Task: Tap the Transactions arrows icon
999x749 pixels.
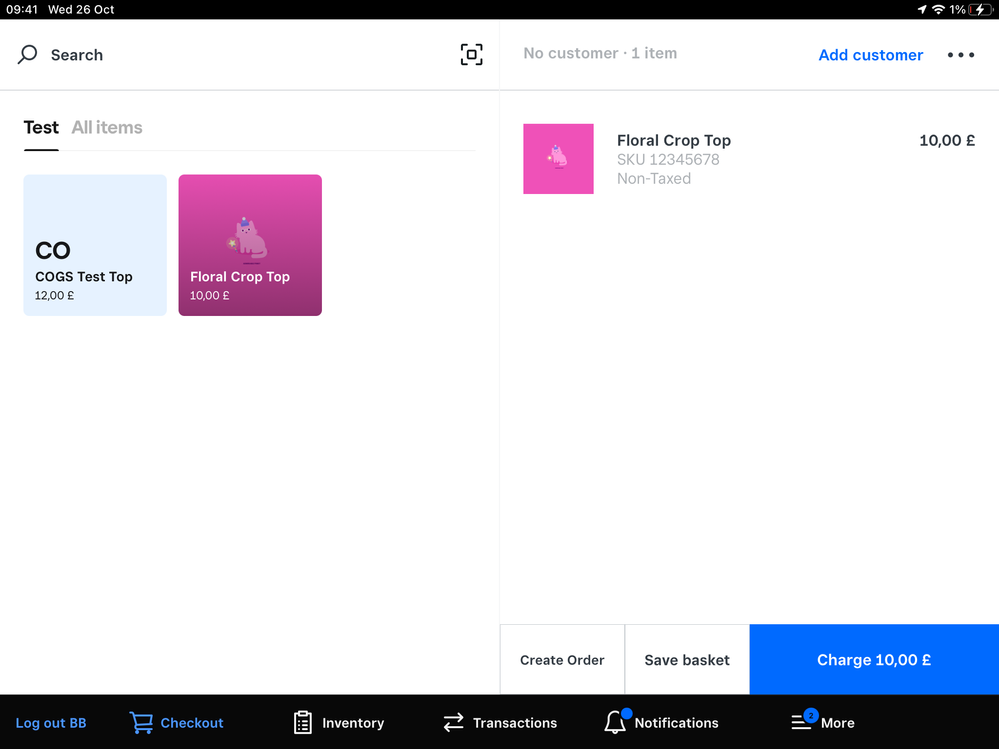Action: pyautogui.click(x=454, y=722)
